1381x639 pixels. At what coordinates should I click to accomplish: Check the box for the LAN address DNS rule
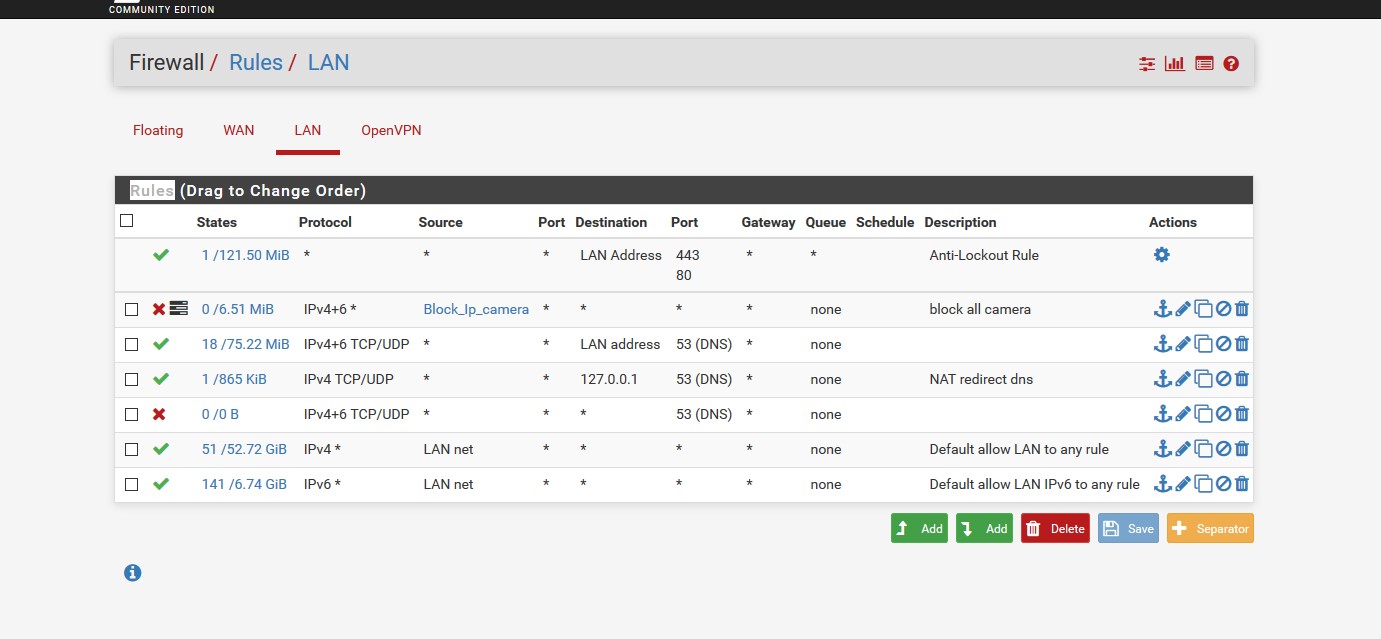pos(131,345)
